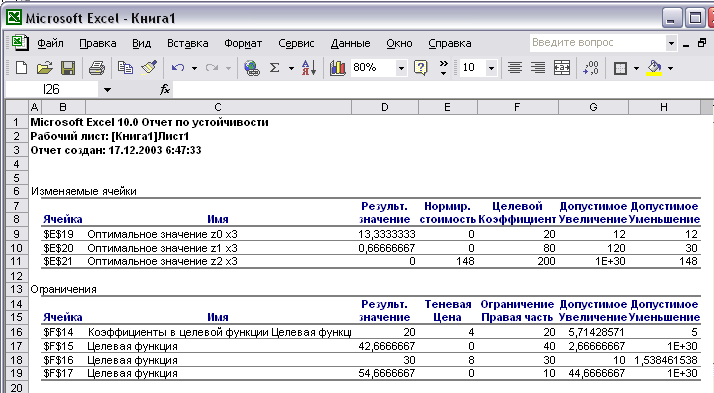
Task: Click the Excel logo in the title bar
Action: coord(14,17)
